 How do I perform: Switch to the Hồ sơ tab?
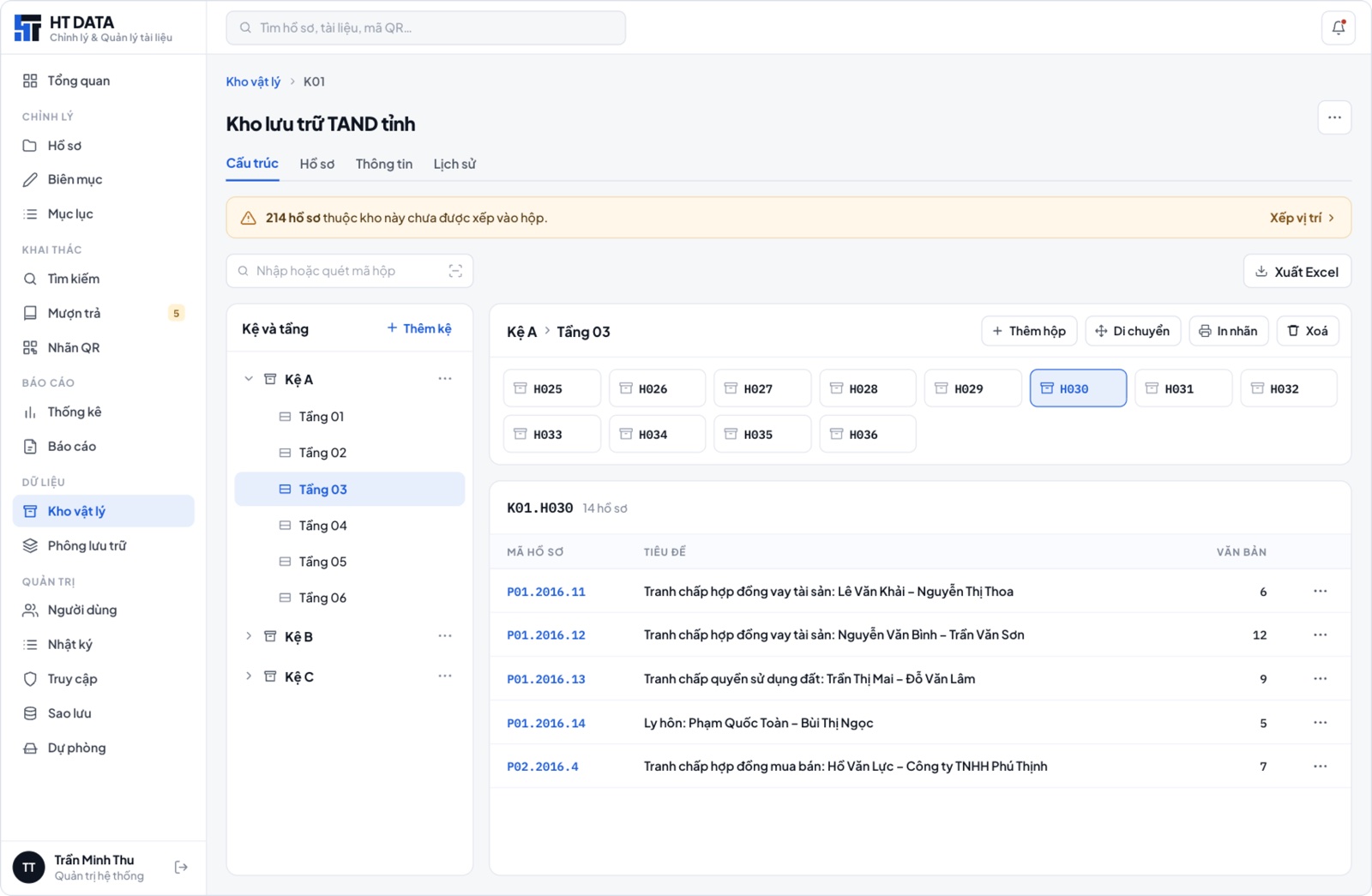pos(317,164)
